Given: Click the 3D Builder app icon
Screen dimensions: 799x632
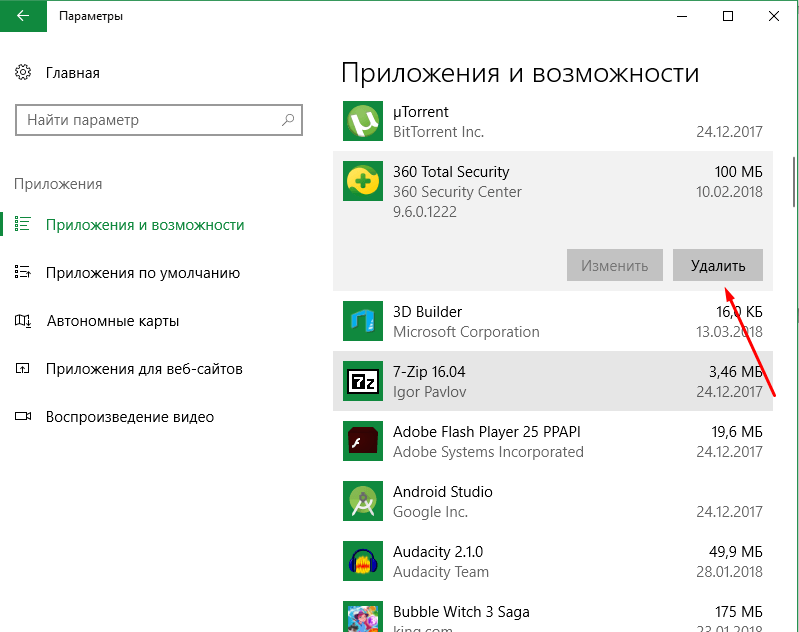Looking at the screenshot, I should (363, 321).
